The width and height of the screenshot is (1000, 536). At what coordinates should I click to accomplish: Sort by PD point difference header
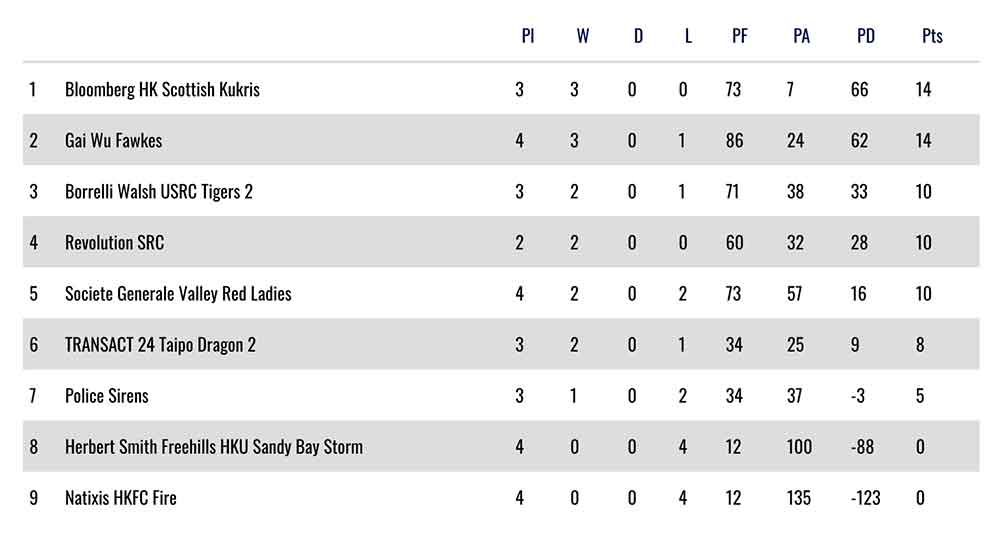[x=866, y=37]
